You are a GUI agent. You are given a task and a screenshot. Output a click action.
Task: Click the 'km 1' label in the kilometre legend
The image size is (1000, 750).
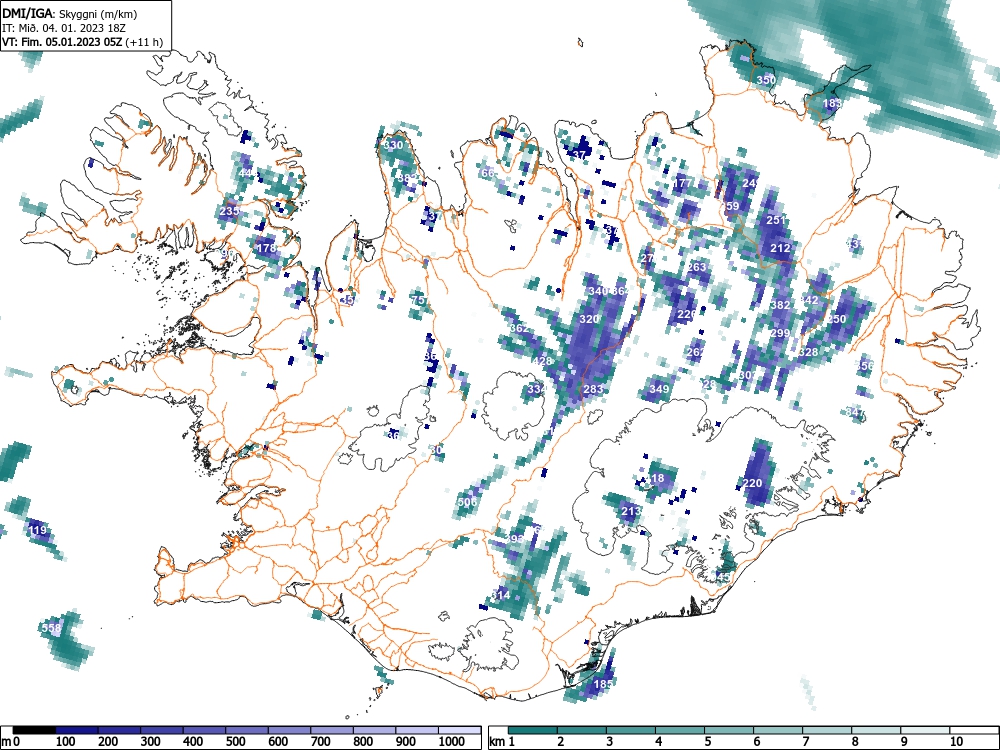click(502, 742)
